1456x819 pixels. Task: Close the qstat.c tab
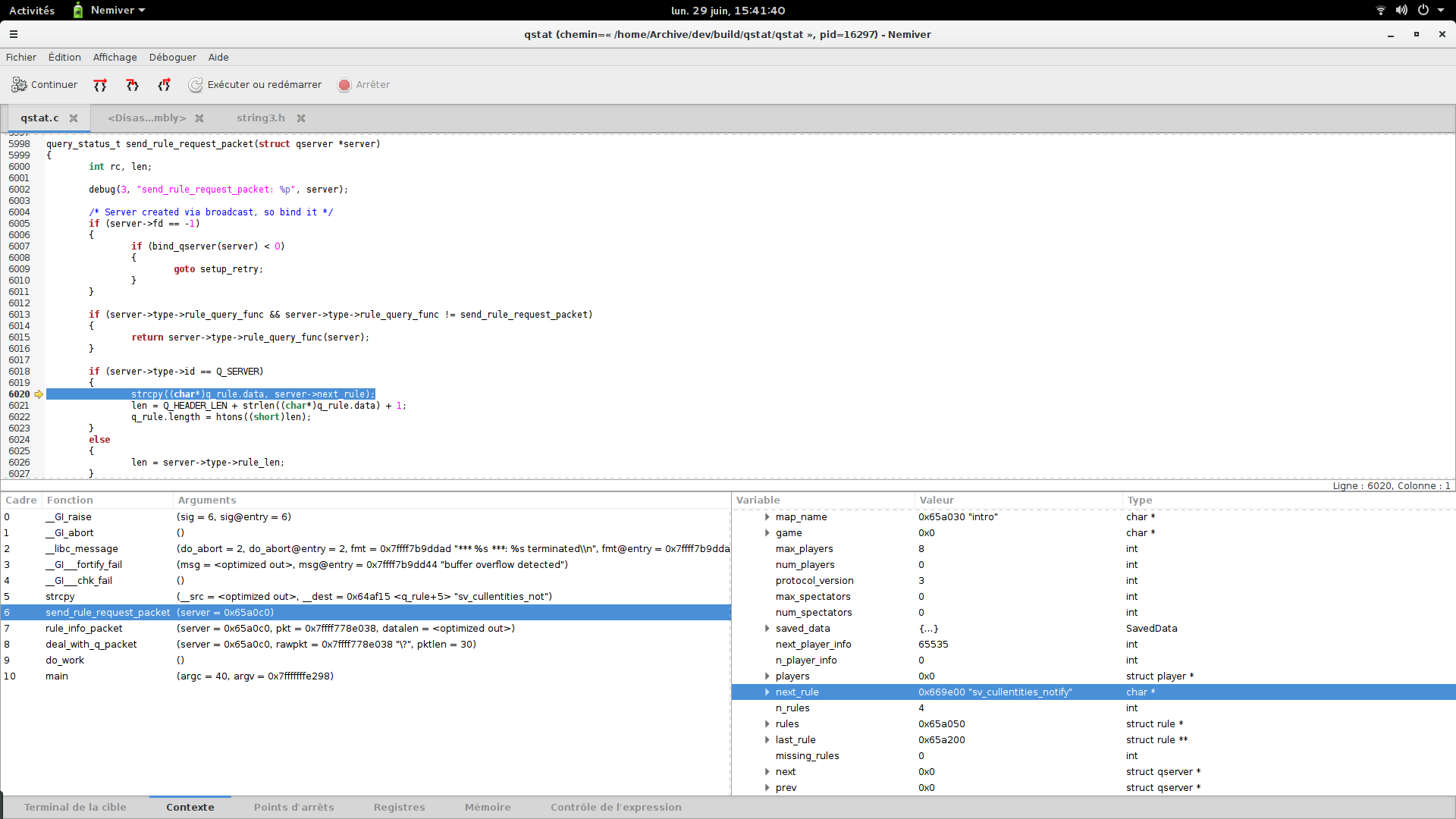click(x=74, y=118)
